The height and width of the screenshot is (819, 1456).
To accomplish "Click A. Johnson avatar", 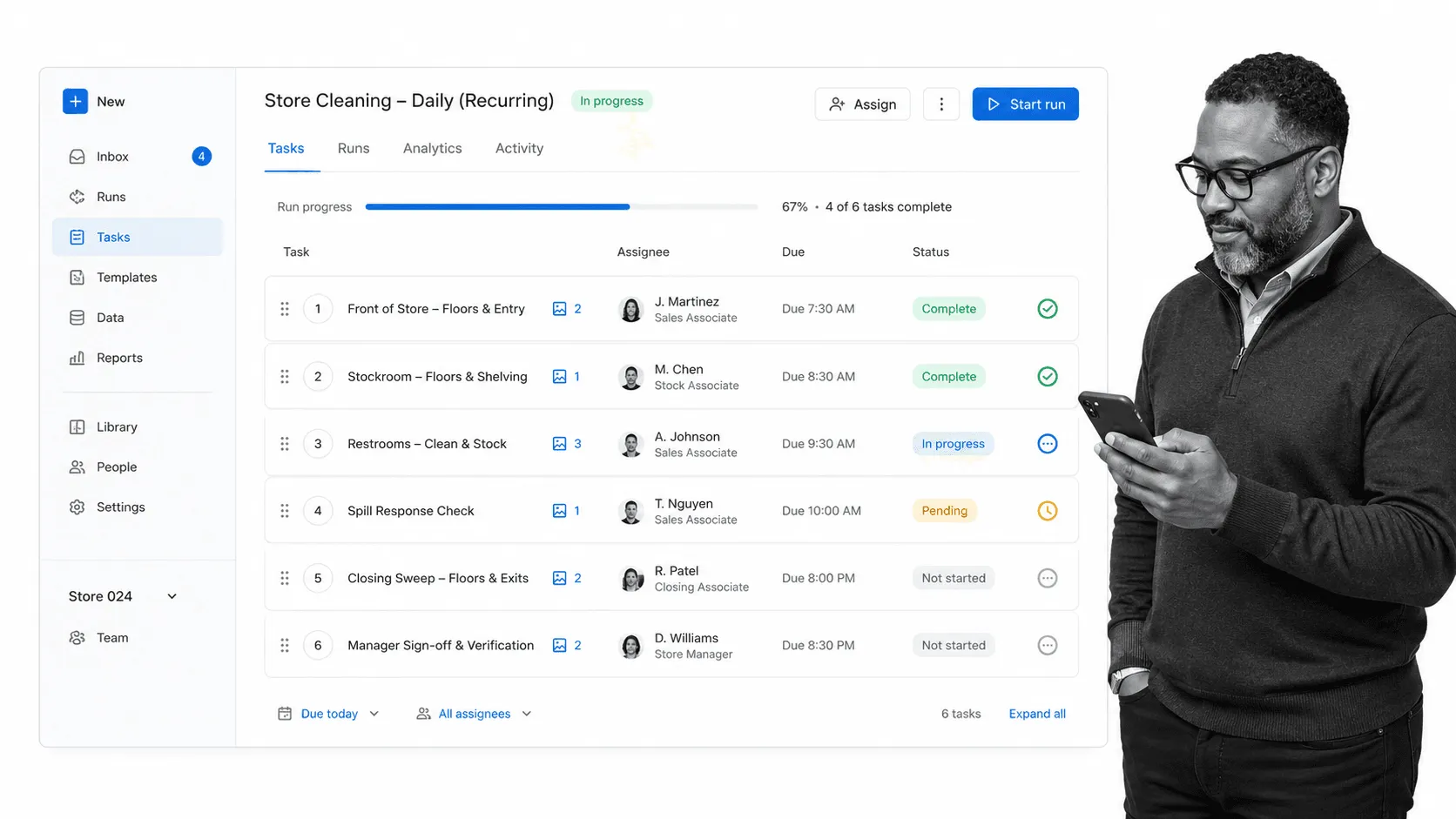I will (x=631, y=444).
